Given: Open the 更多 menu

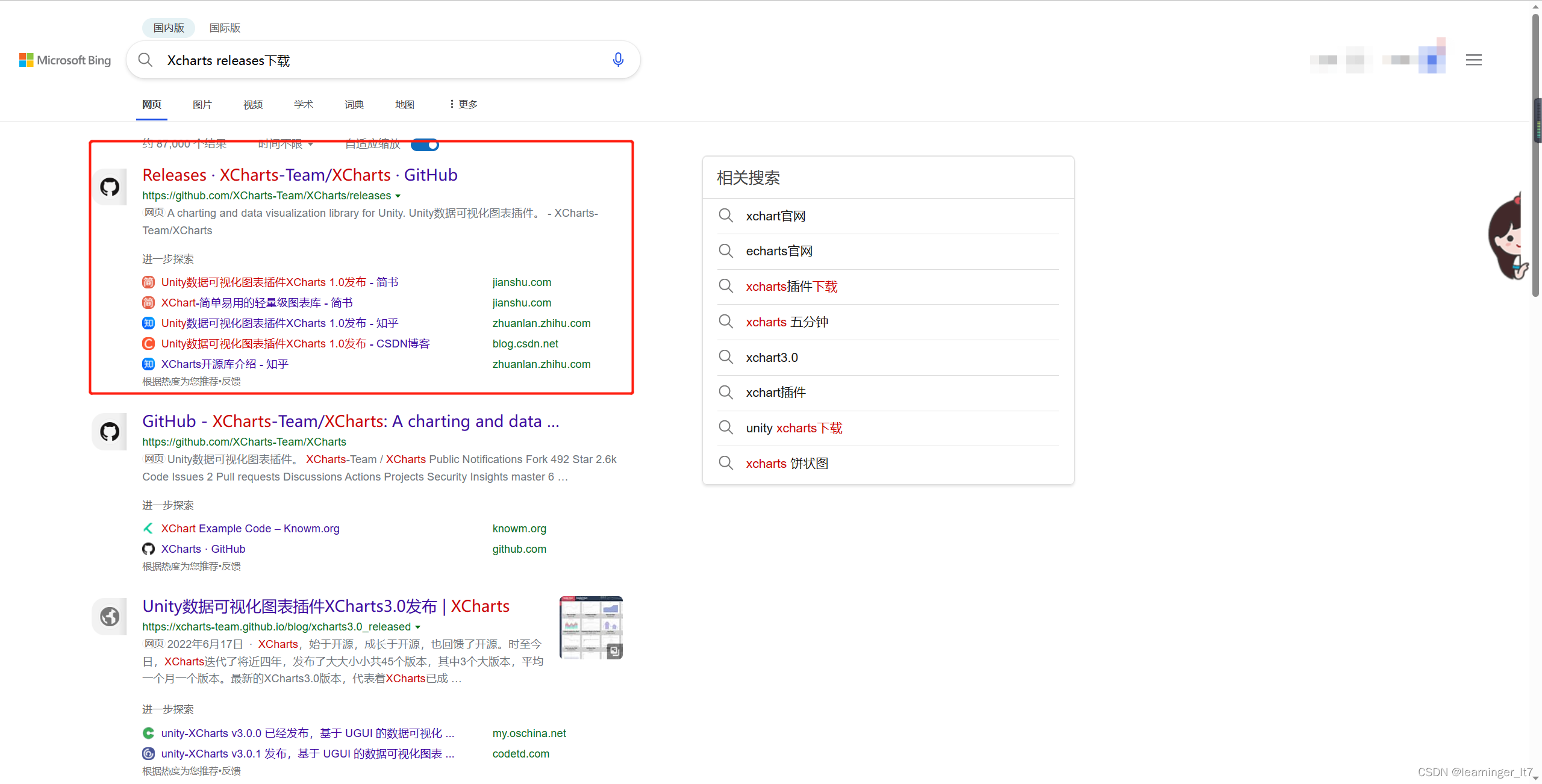Looking at the screenshot, I should point(463,104).
